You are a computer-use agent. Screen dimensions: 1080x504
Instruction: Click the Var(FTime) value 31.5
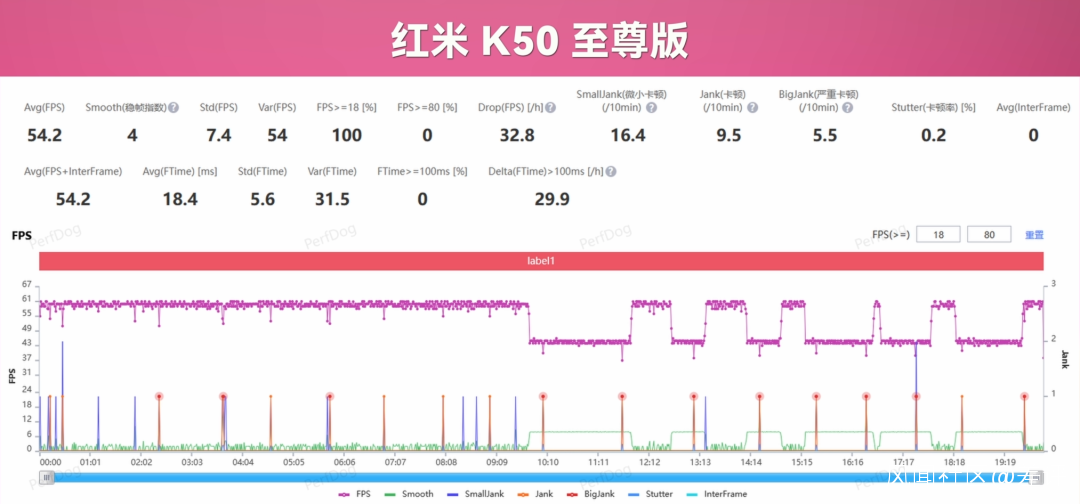tap(332, 200)
